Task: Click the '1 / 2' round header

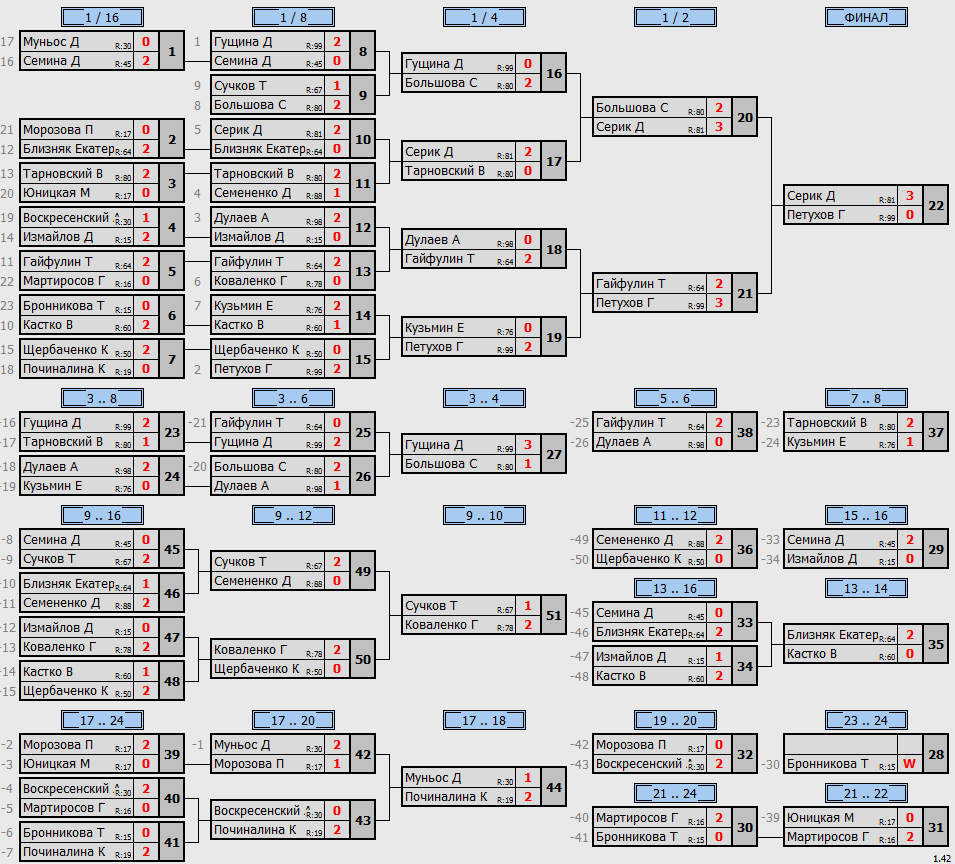Action: pos(675,17)
